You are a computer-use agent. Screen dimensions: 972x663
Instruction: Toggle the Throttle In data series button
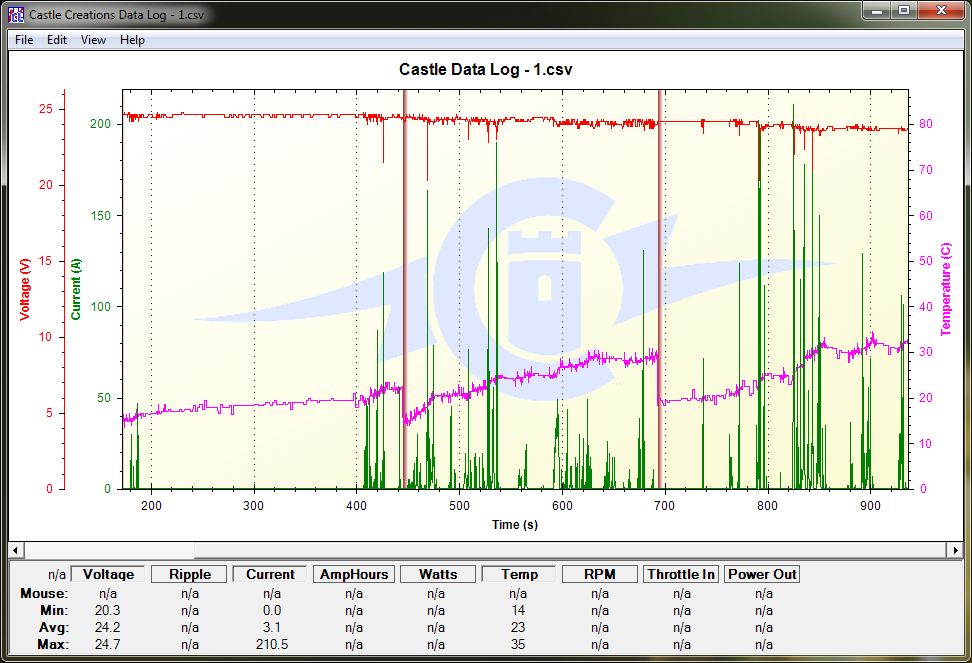click(x=681, y=574)
